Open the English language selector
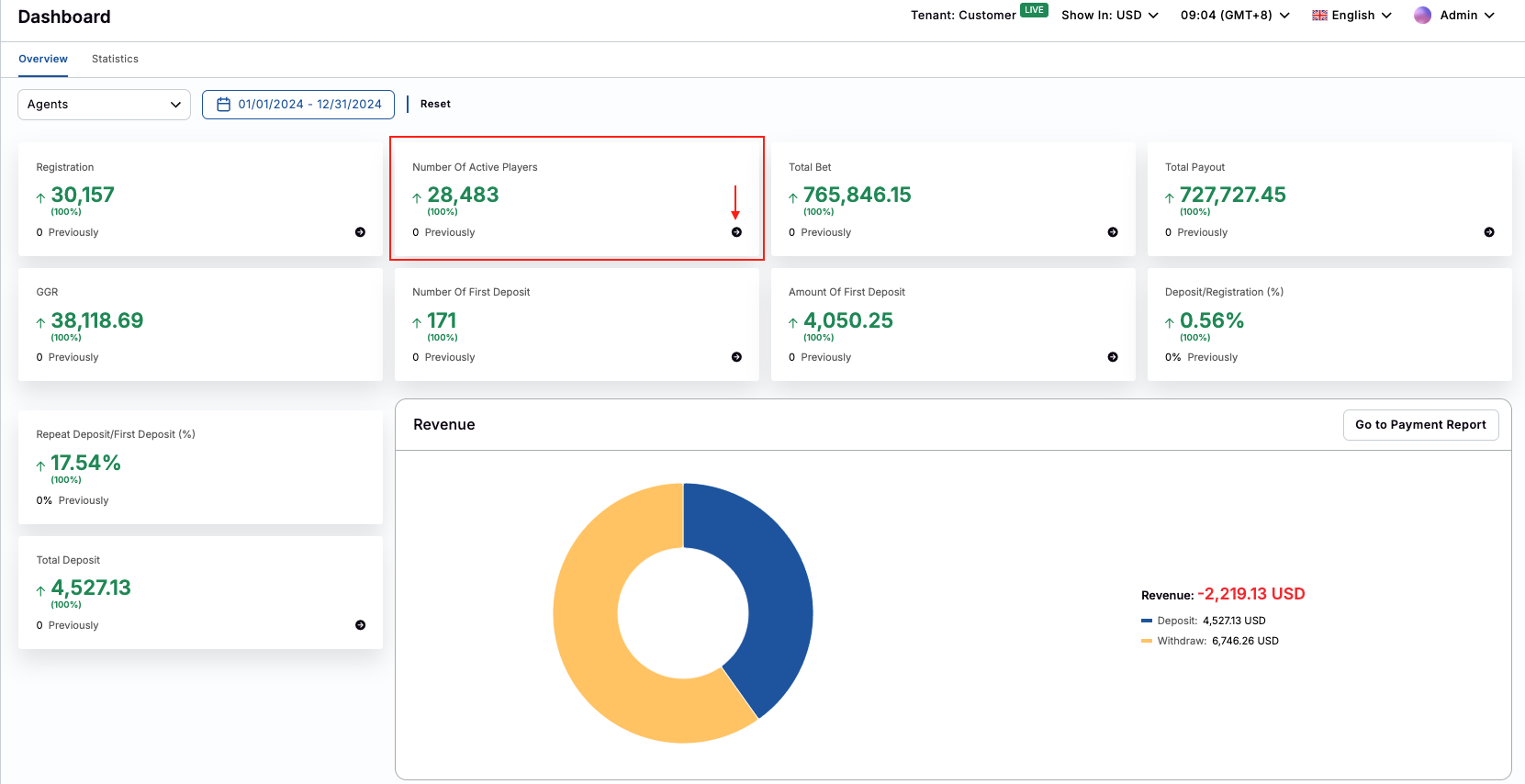Image resolution: width=1525 pixels, height=784 pixels. (x=1351, y=16)
